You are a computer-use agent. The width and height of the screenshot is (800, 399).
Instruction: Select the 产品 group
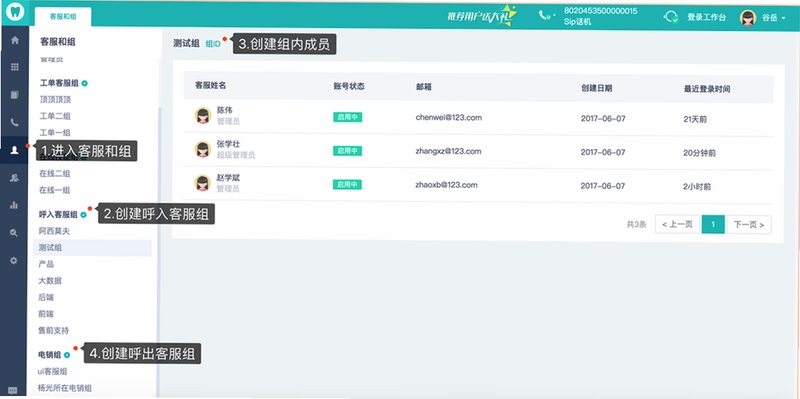46,264
